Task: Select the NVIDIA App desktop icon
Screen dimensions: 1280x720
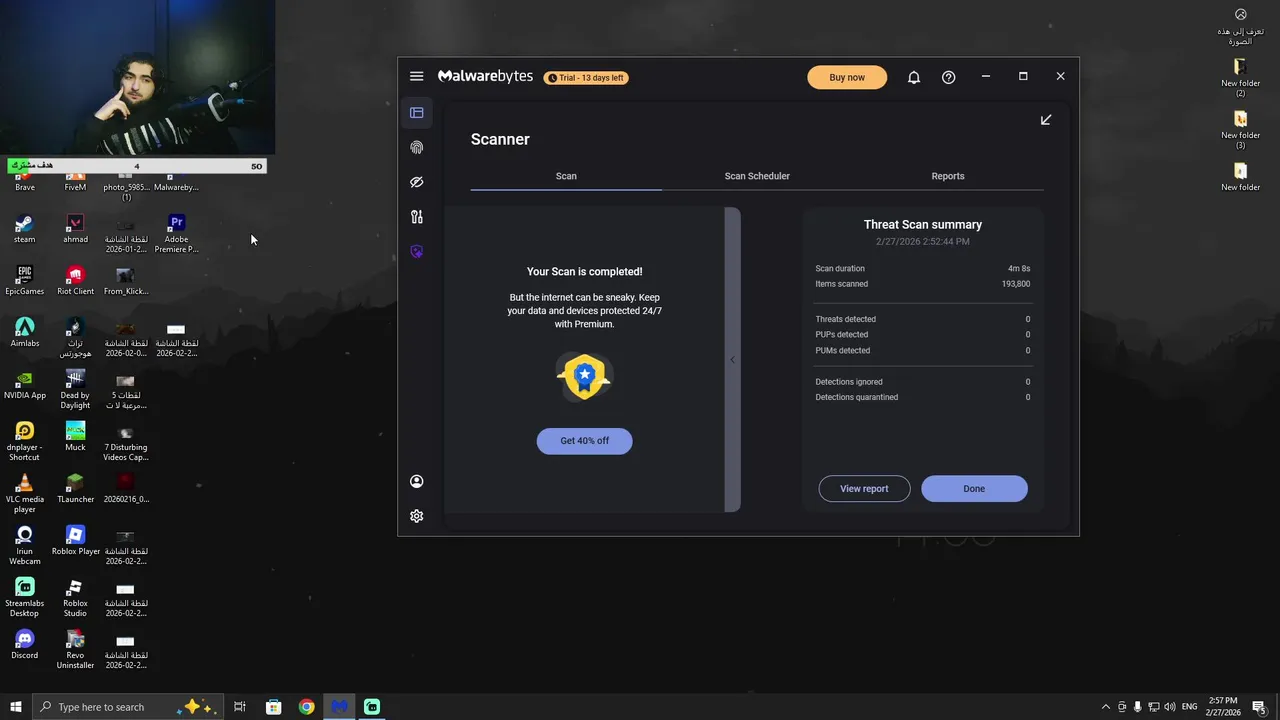Action: click(25, 385)
